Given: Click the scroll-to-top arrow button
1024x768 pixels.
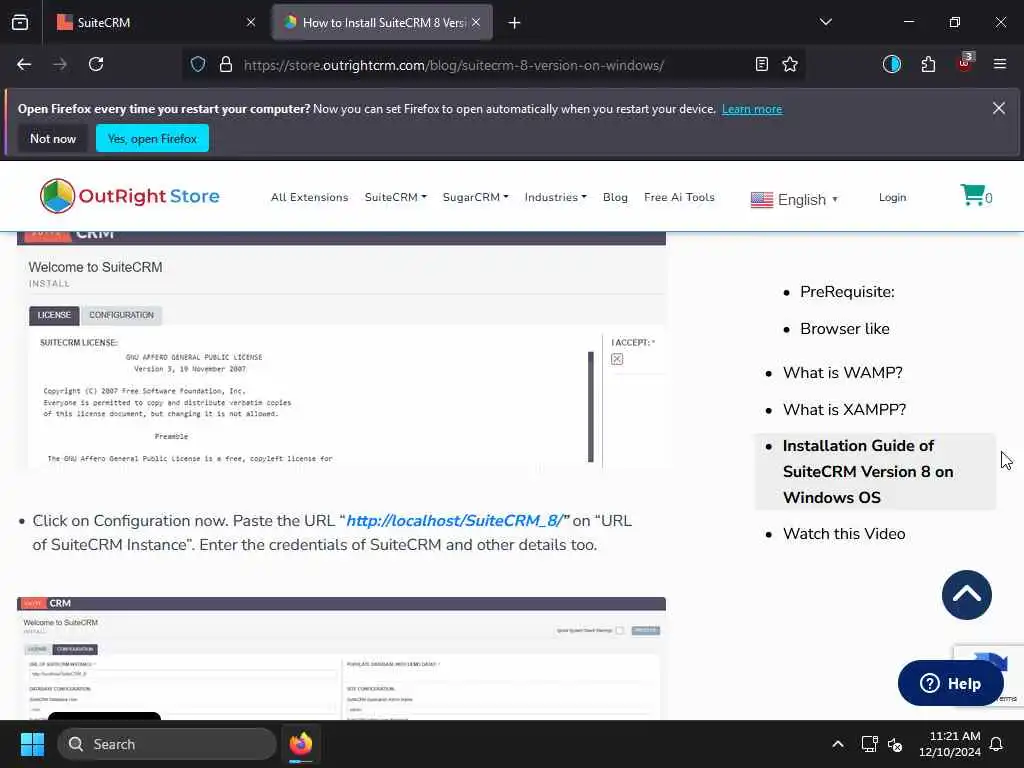Looking at the screenshot, I should pos(967,595).
